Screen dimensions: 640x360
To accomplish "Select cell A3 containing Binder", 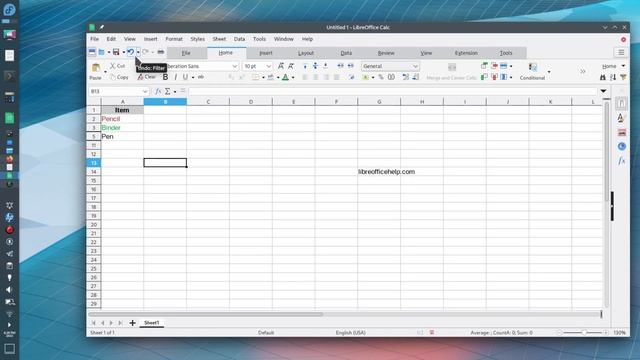I will [x=122, y=128].
